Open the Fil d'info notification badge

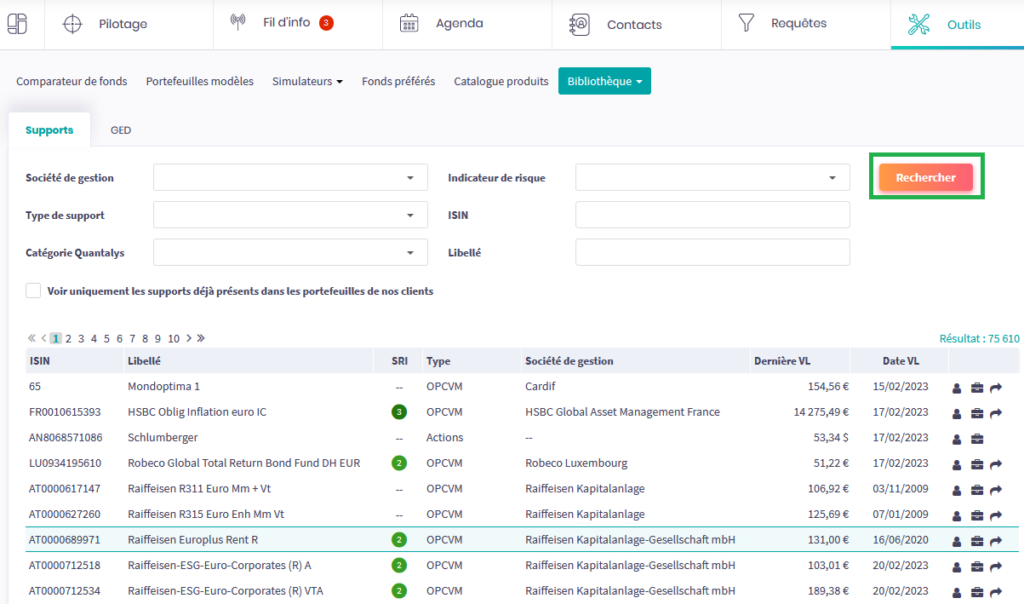[326, 23]
